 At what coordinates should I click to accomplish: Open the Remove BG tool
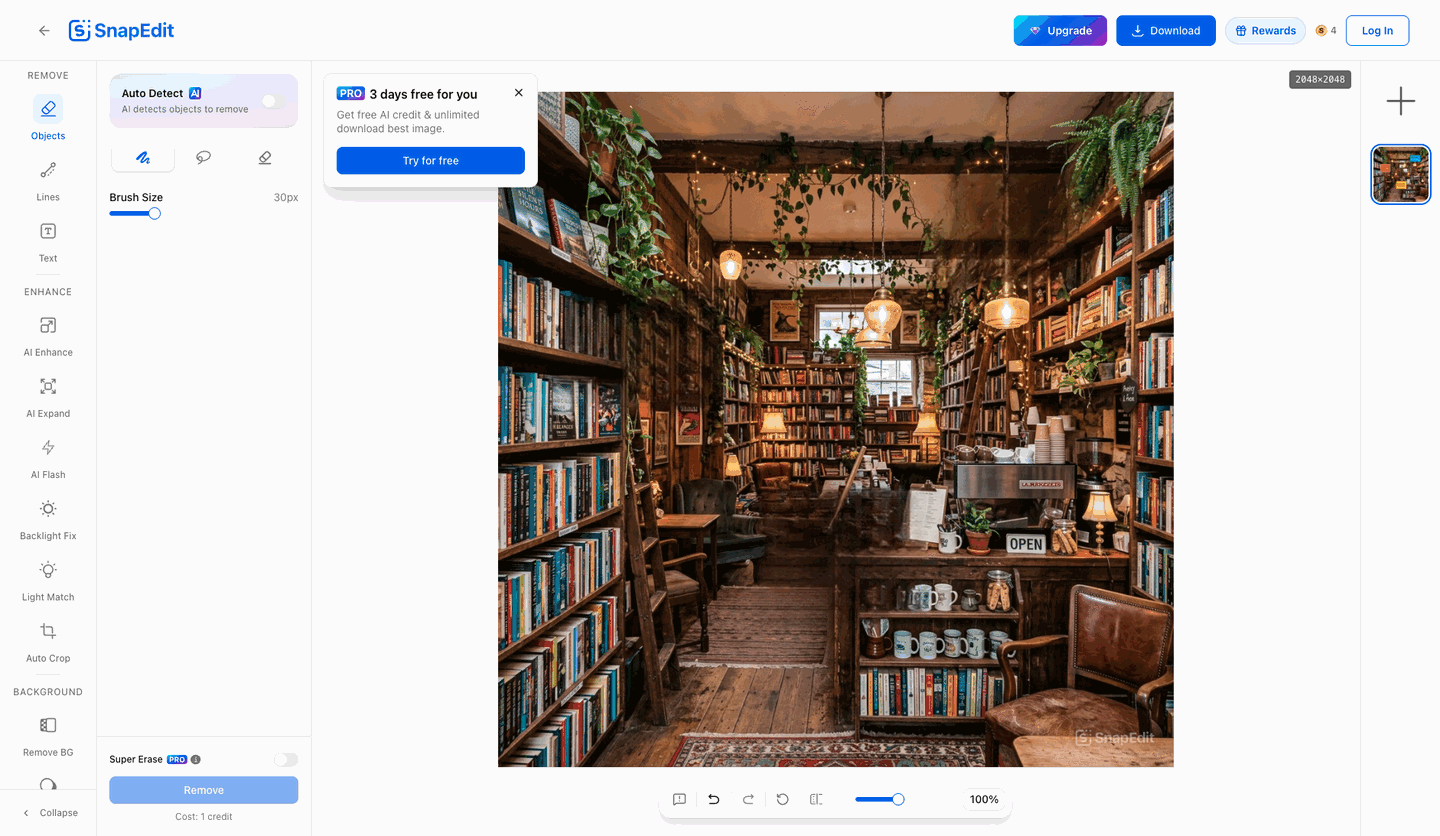48,735
